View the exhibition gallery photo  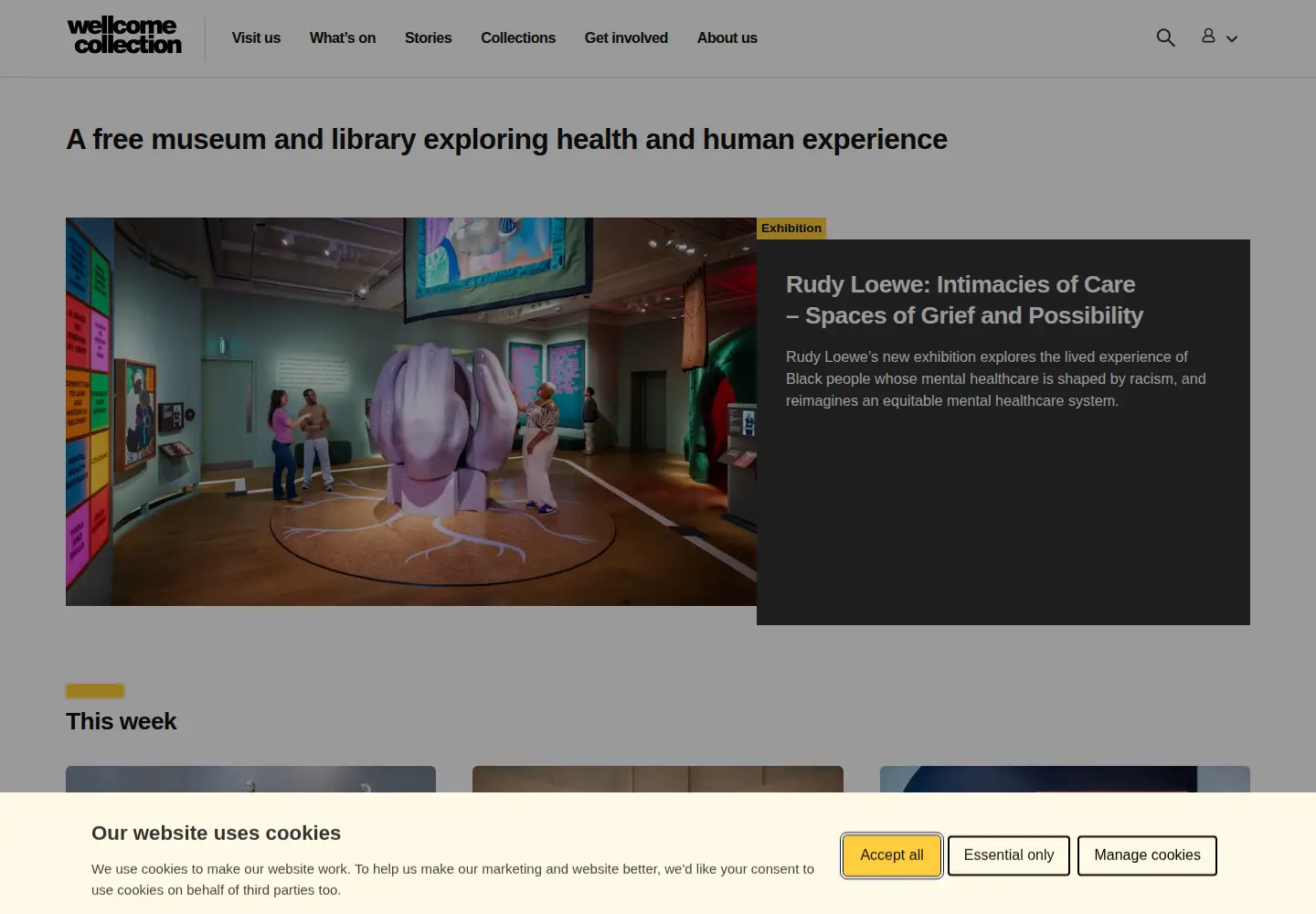point(411,411)
